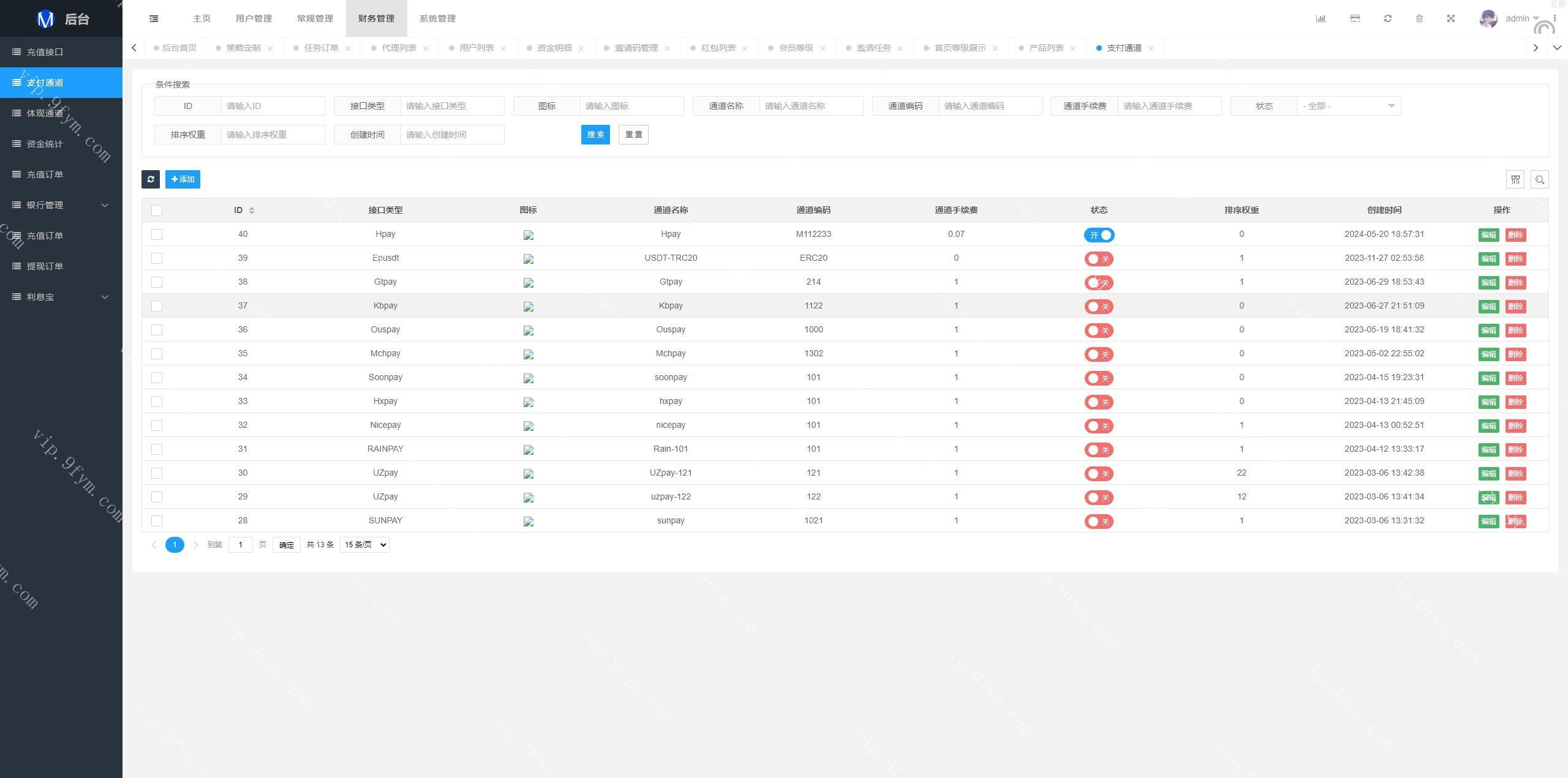Click the 通道名称 search input field

(x=810, y=106)
